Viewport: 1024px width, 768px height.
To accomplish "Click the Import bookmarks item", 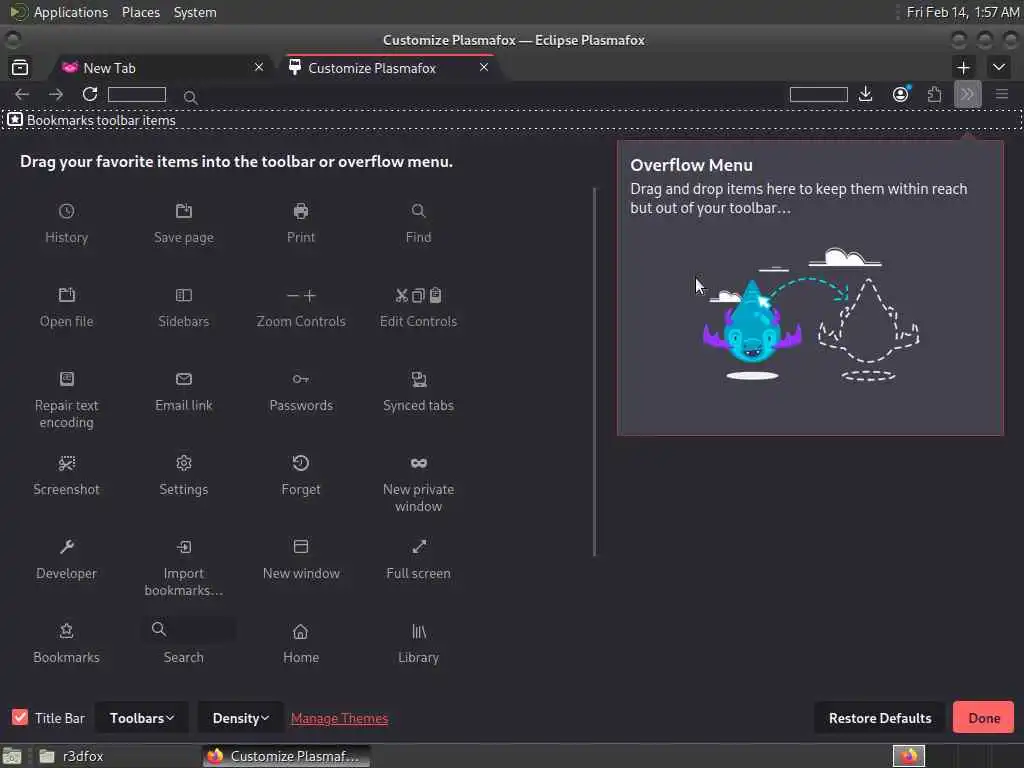I will tap(184, 567).
